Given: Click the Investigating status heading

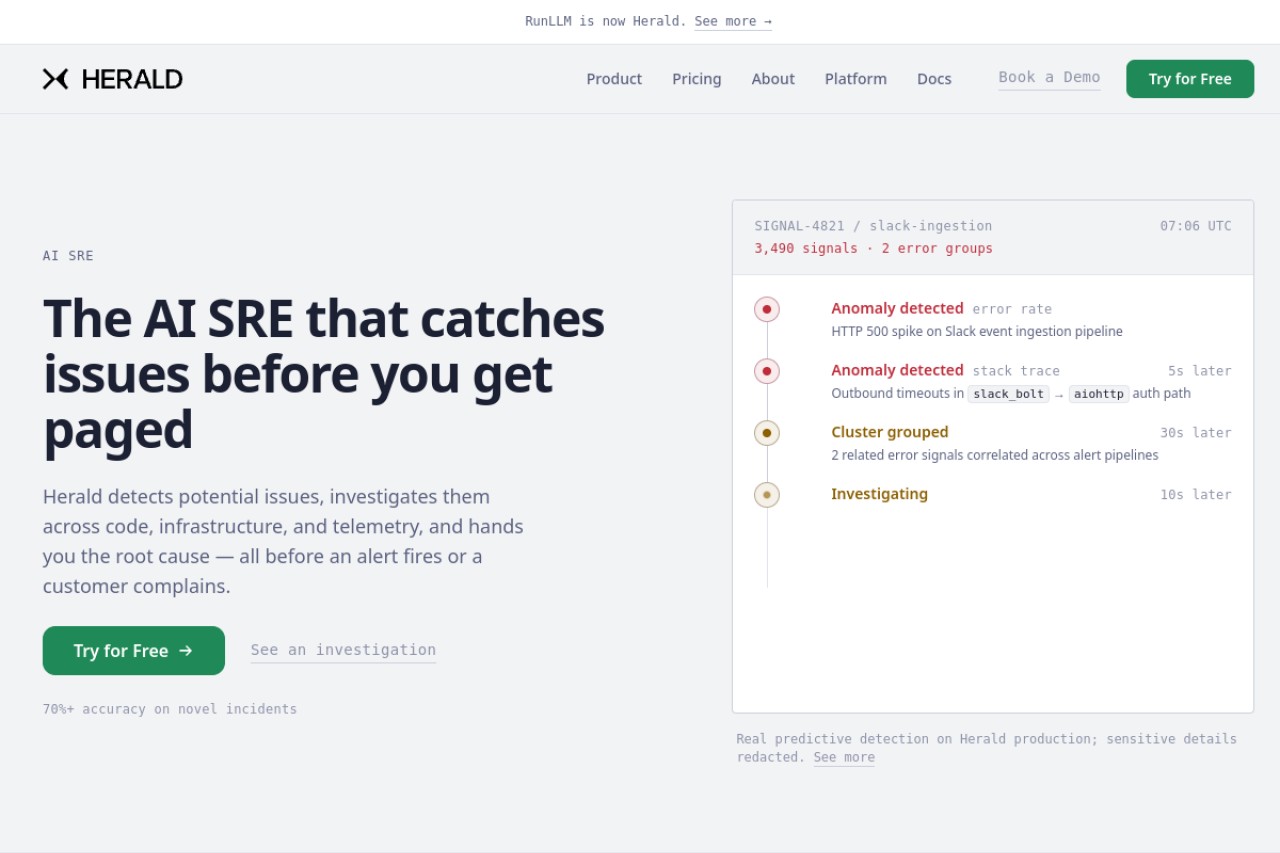Looking at the screenshot, I should pos(879,494).
